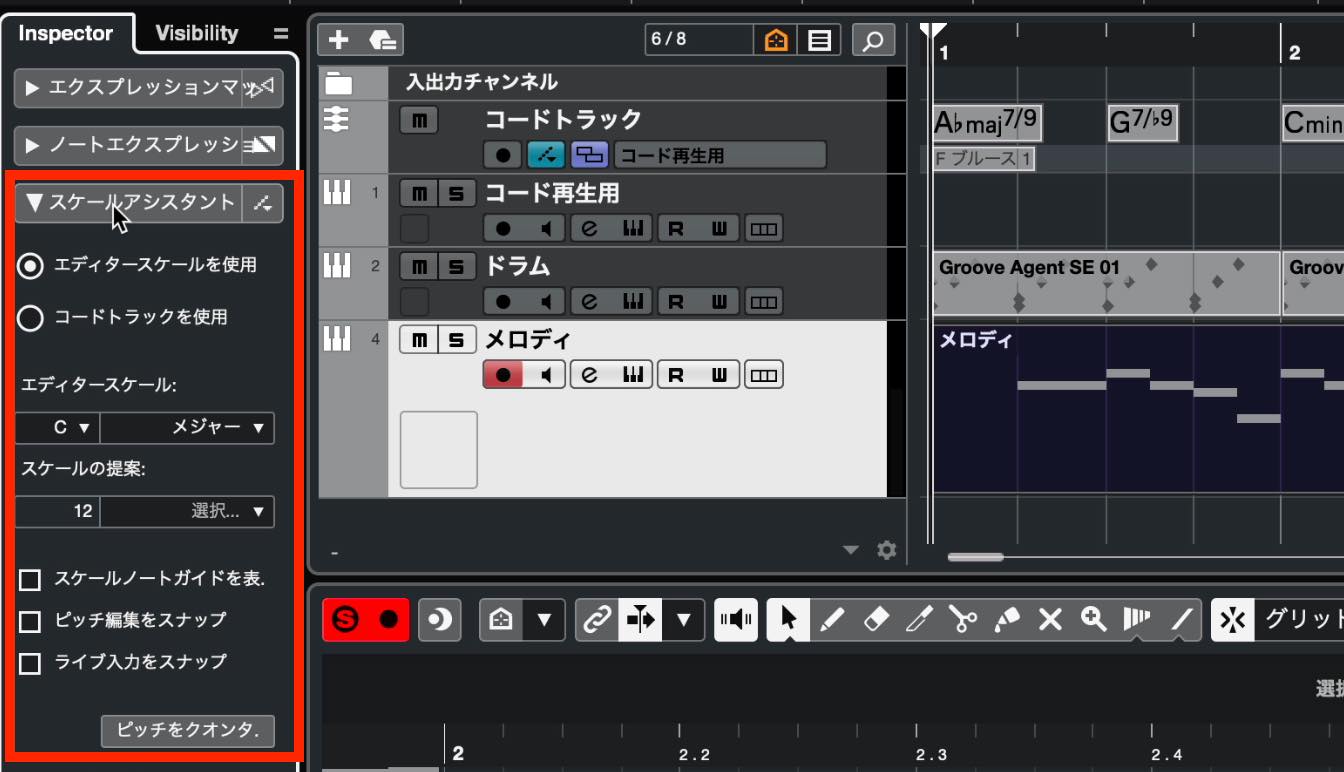
Task: Select コードトラックを使用 radio button
Action: (31, 318)
